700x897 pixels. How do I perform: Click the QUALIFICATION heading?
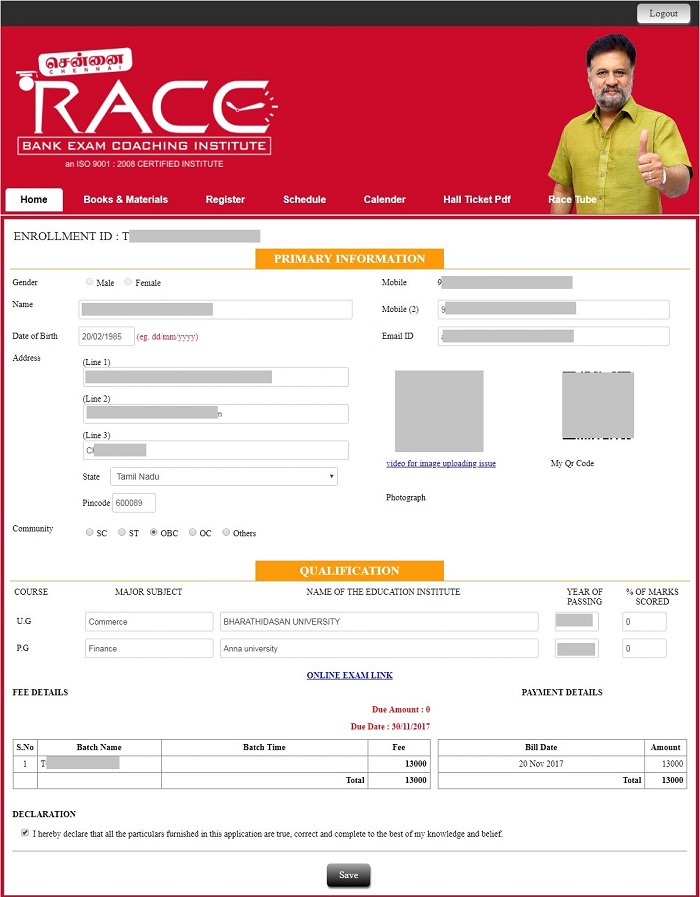click(x=349, y=571)
